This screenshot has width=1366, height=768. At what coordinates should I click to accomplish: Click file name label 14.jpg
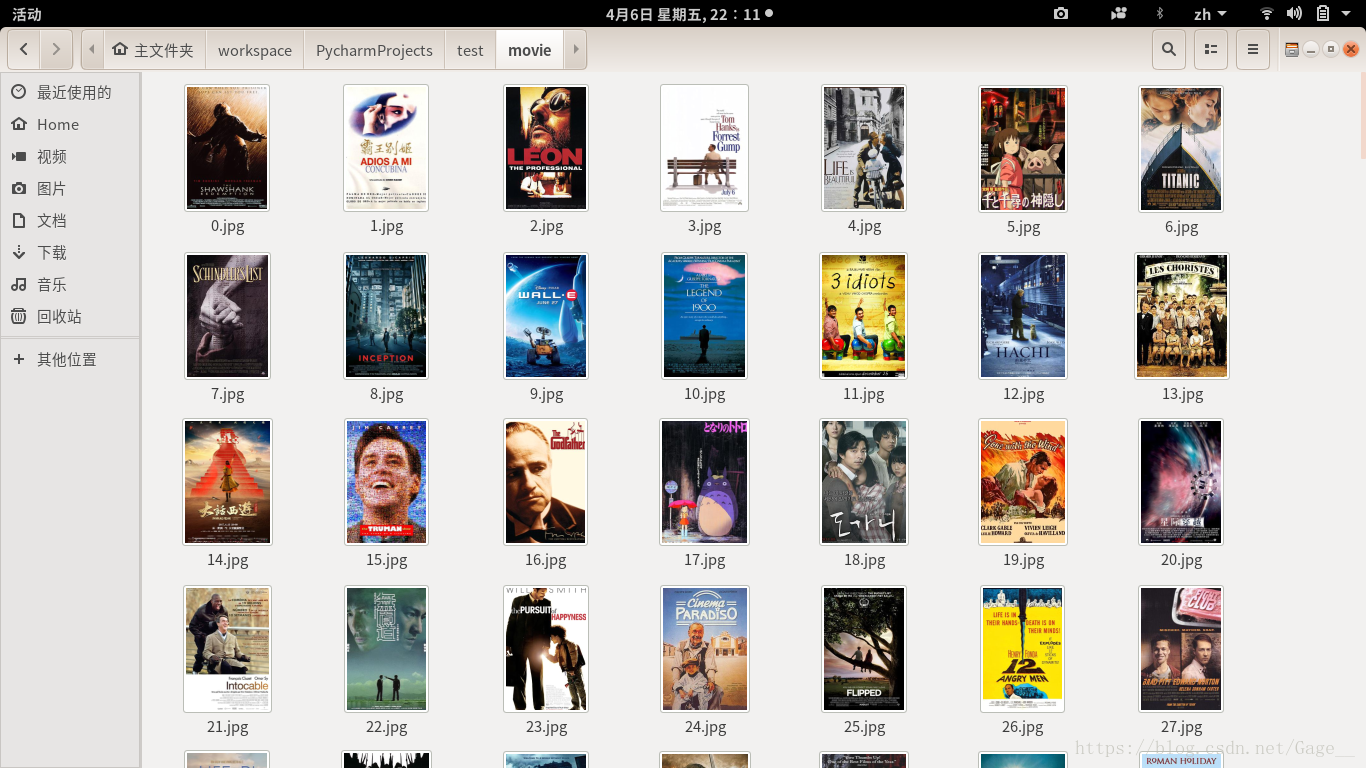tap(227, 560)
